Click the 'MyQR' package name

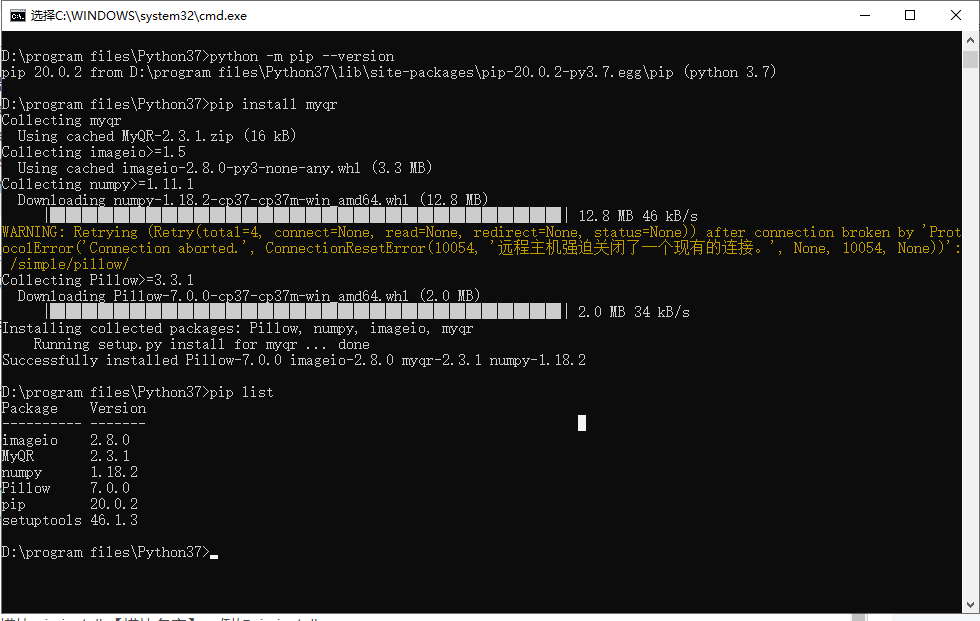pos(18,457)
